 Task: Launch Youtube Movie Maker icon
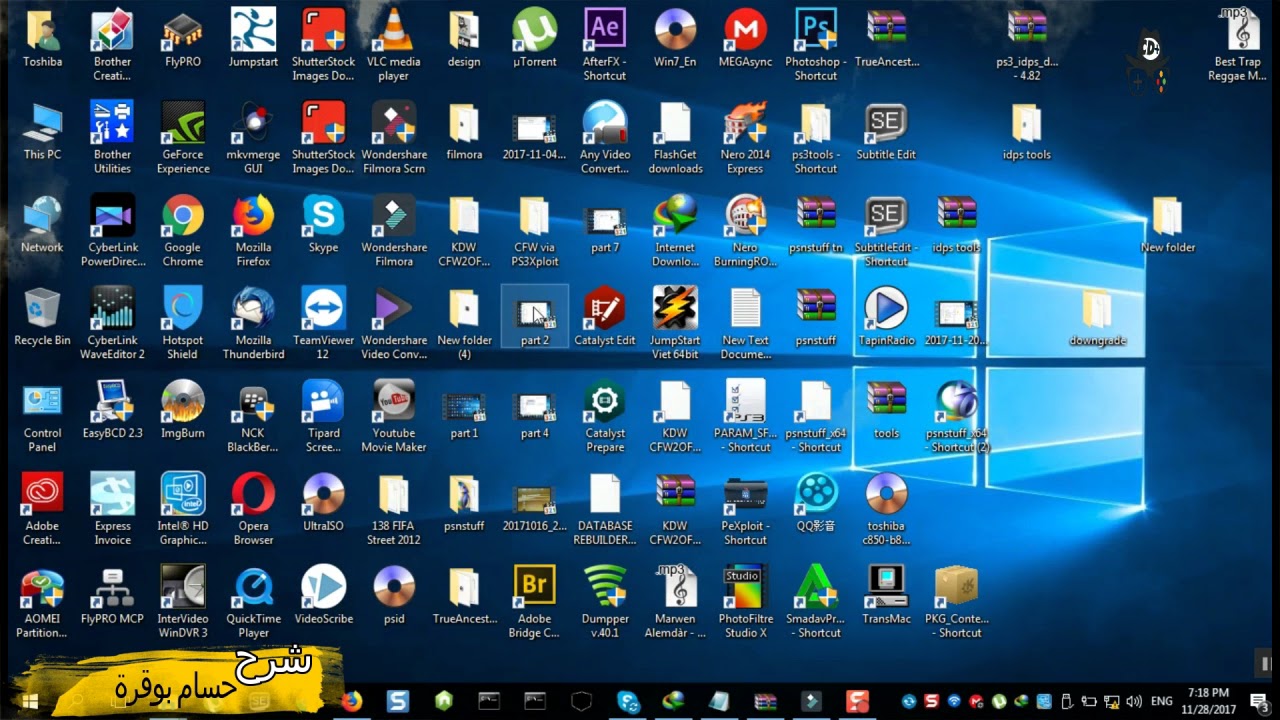(x=394, y=402)
